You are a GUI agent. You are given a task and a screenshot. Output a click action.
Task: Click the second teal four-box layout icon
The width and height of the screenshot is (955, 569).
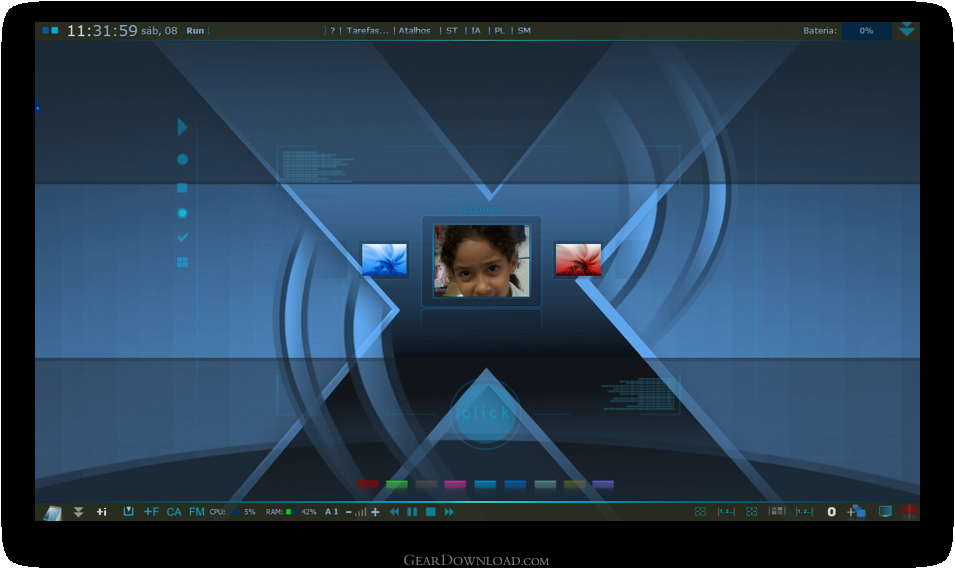click(752, 512)
